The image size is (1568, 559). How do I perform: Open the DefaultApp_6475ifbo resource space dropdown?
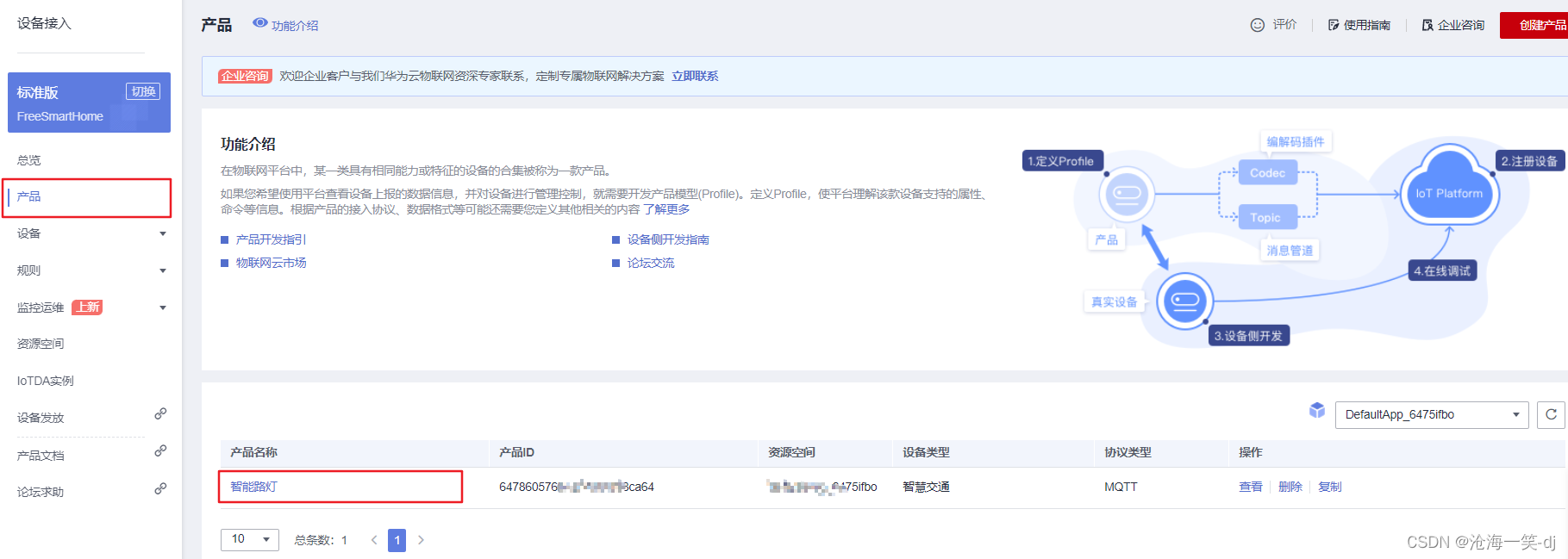click(x=1432, y=414)
